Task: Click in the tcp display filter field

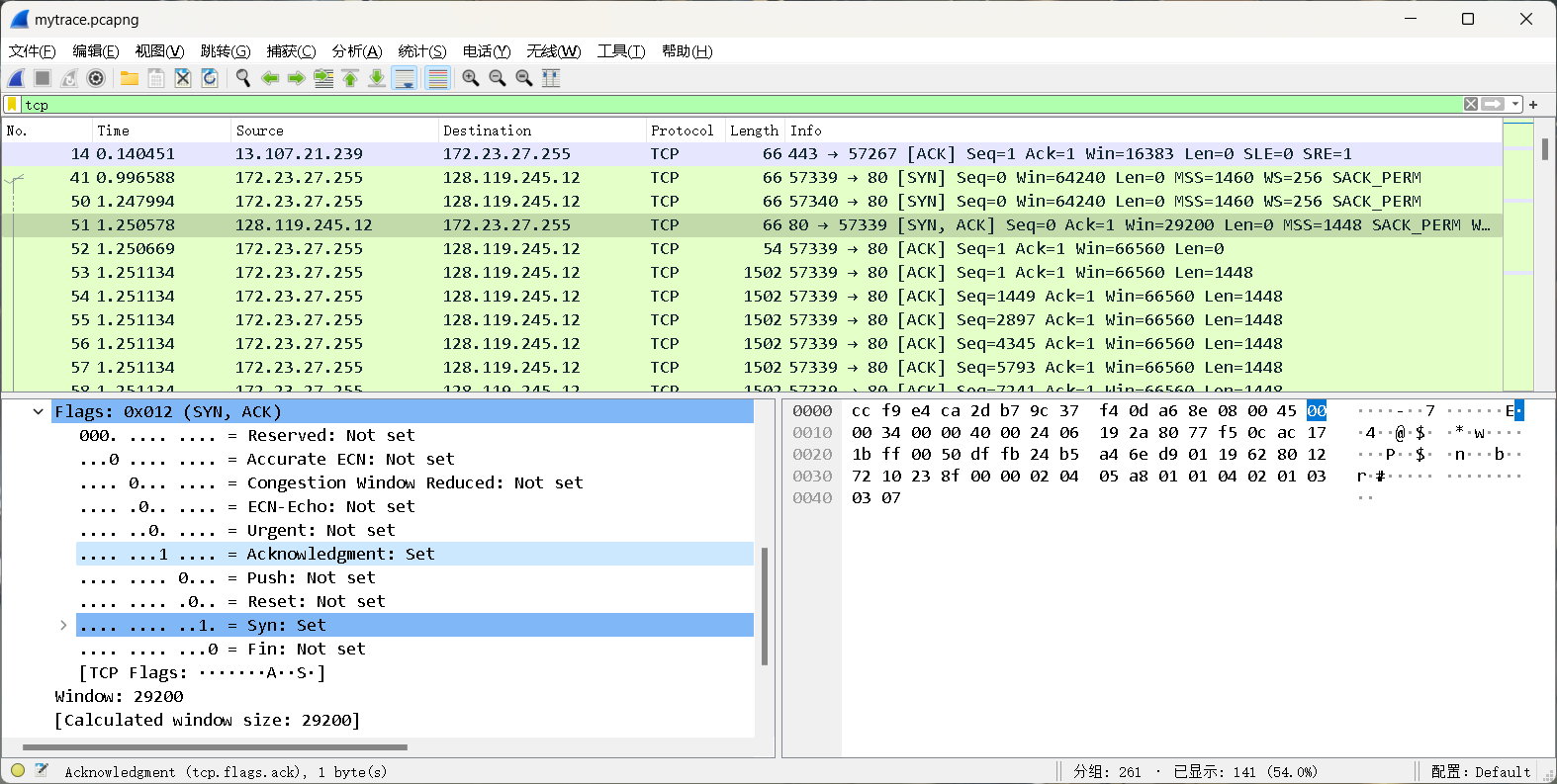Action: tap(742, 104)
